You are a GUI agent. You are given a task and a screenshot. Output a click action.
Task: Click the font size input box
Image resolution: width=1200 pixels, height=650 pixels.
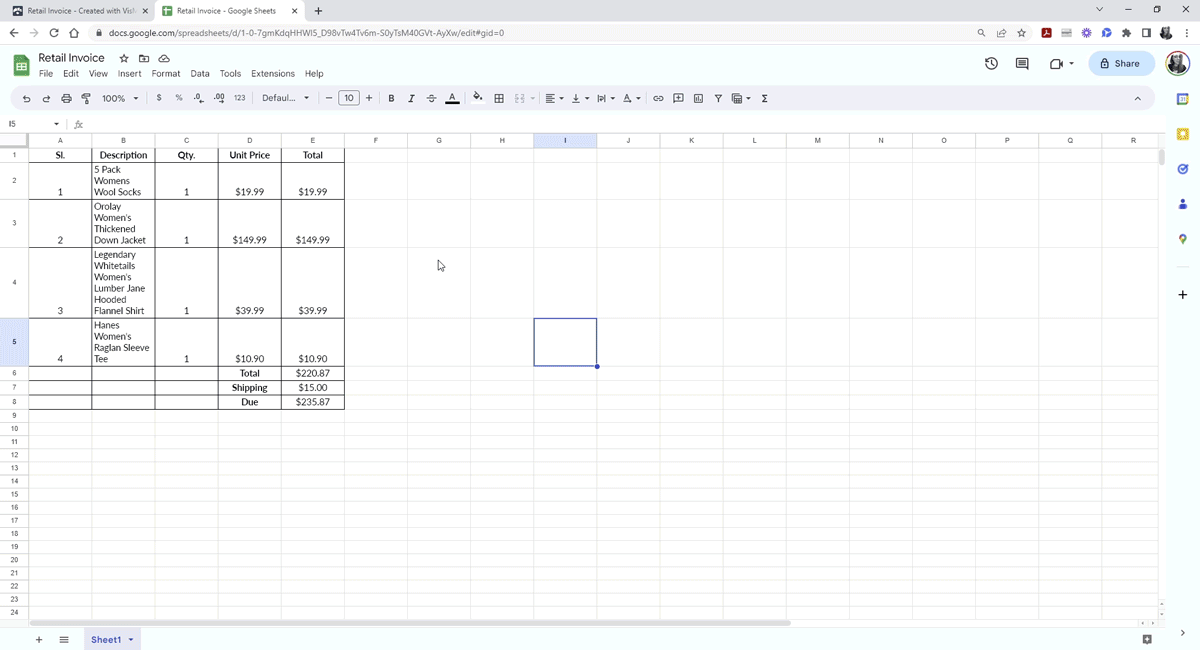(x=348, y=98)
